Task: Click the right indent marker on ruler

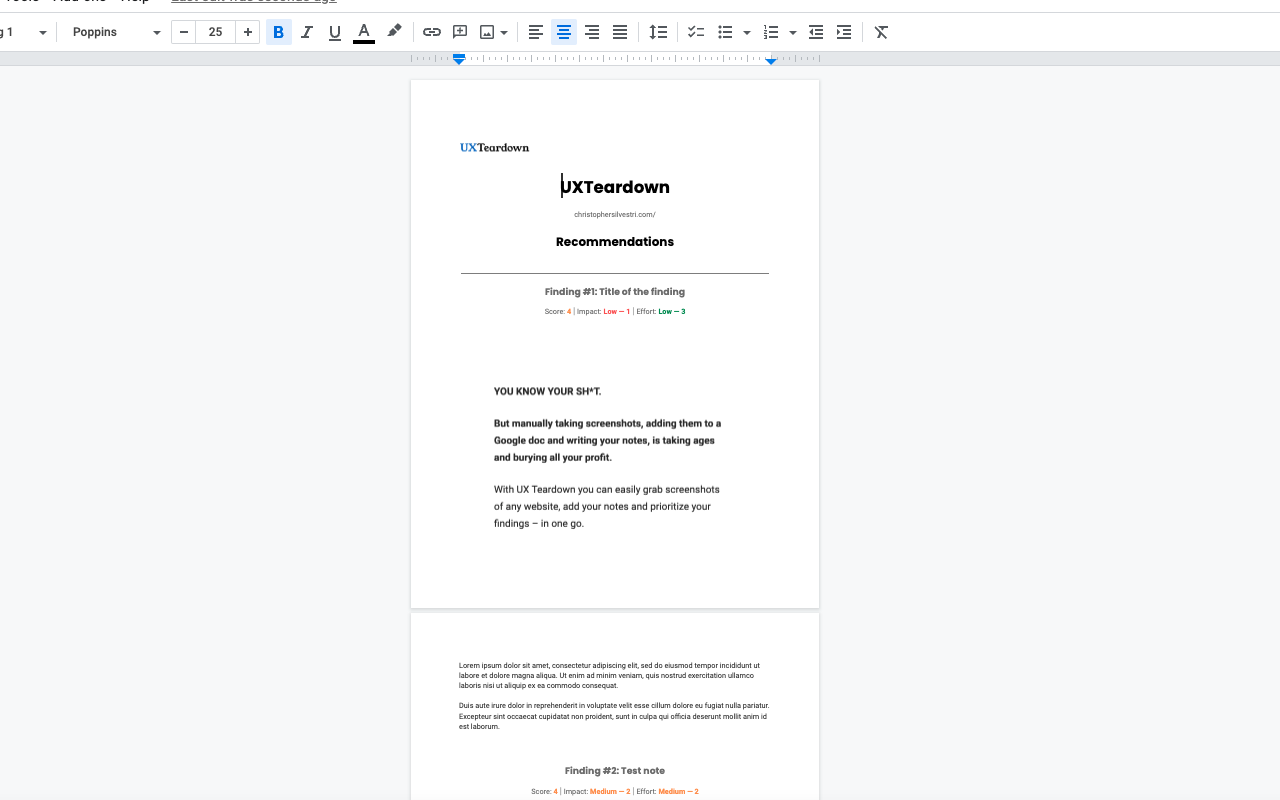Action: pos(771,61)
